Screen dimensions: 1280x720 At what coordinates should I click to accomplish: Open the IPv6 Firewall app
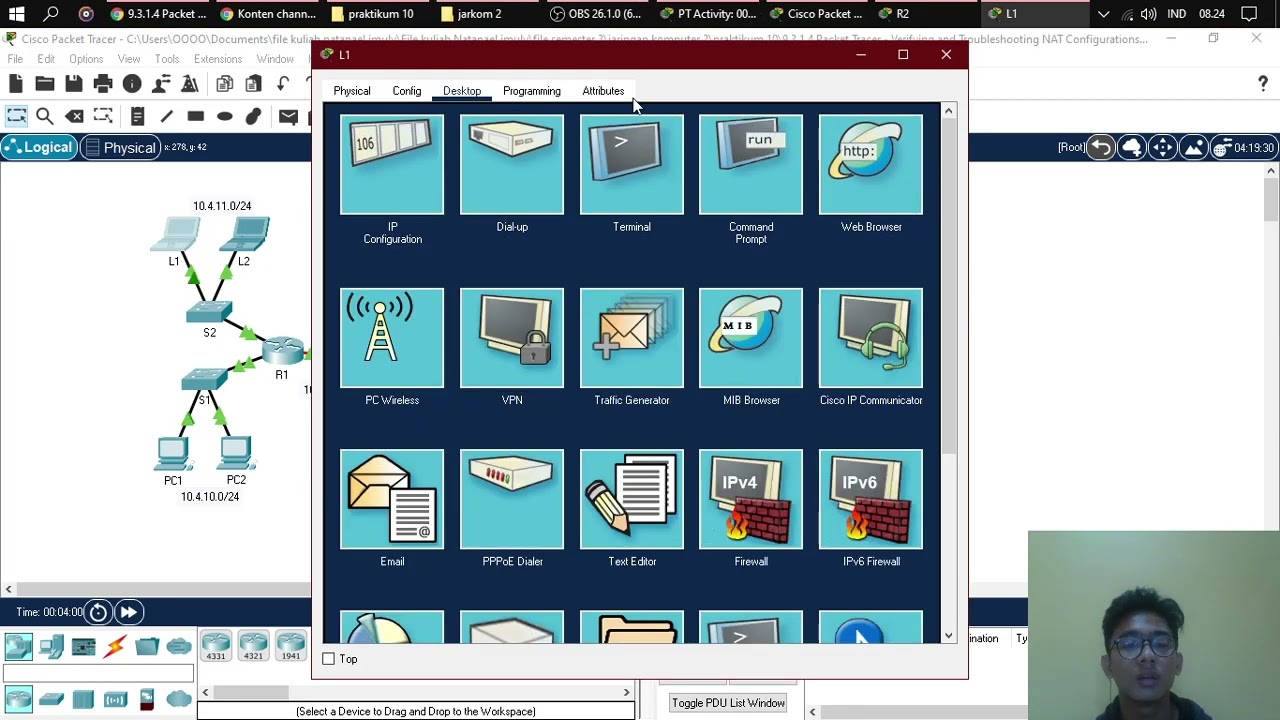[871, 499]
